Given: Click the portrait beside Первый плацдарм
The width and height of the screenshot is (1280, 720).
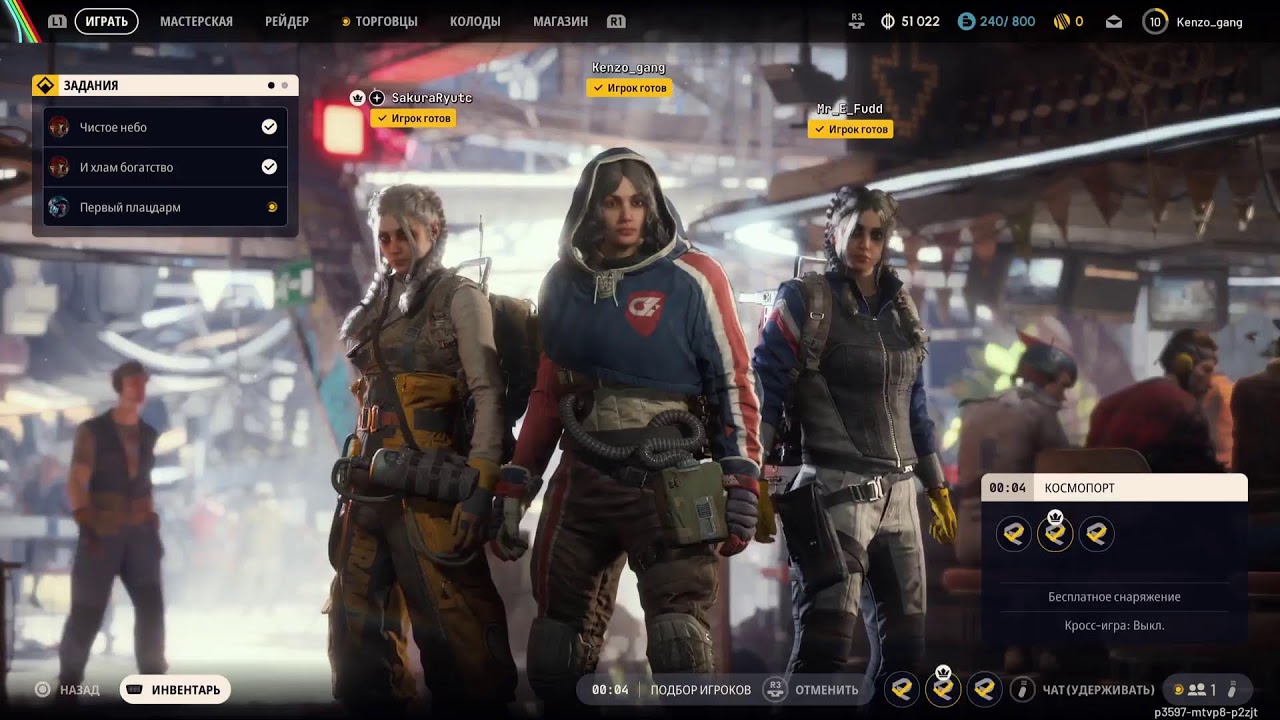Looking at the screenshot, I should coord(59,207).
